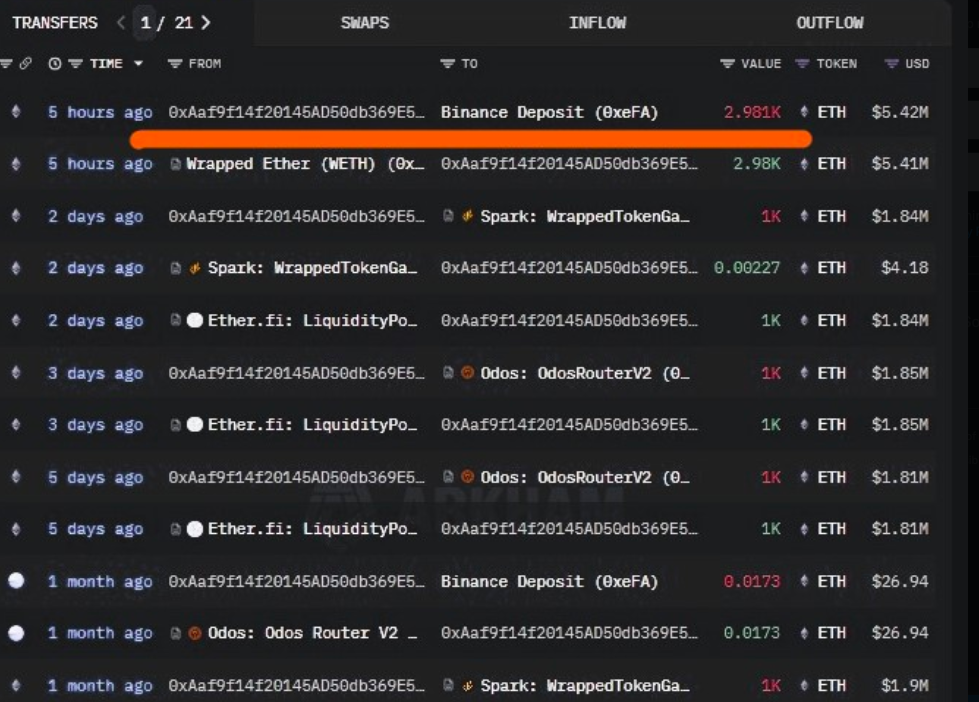Click the contract icon before Spark in the $4.18 row
The height and width of the screenshot is (702, 979).
175,268
